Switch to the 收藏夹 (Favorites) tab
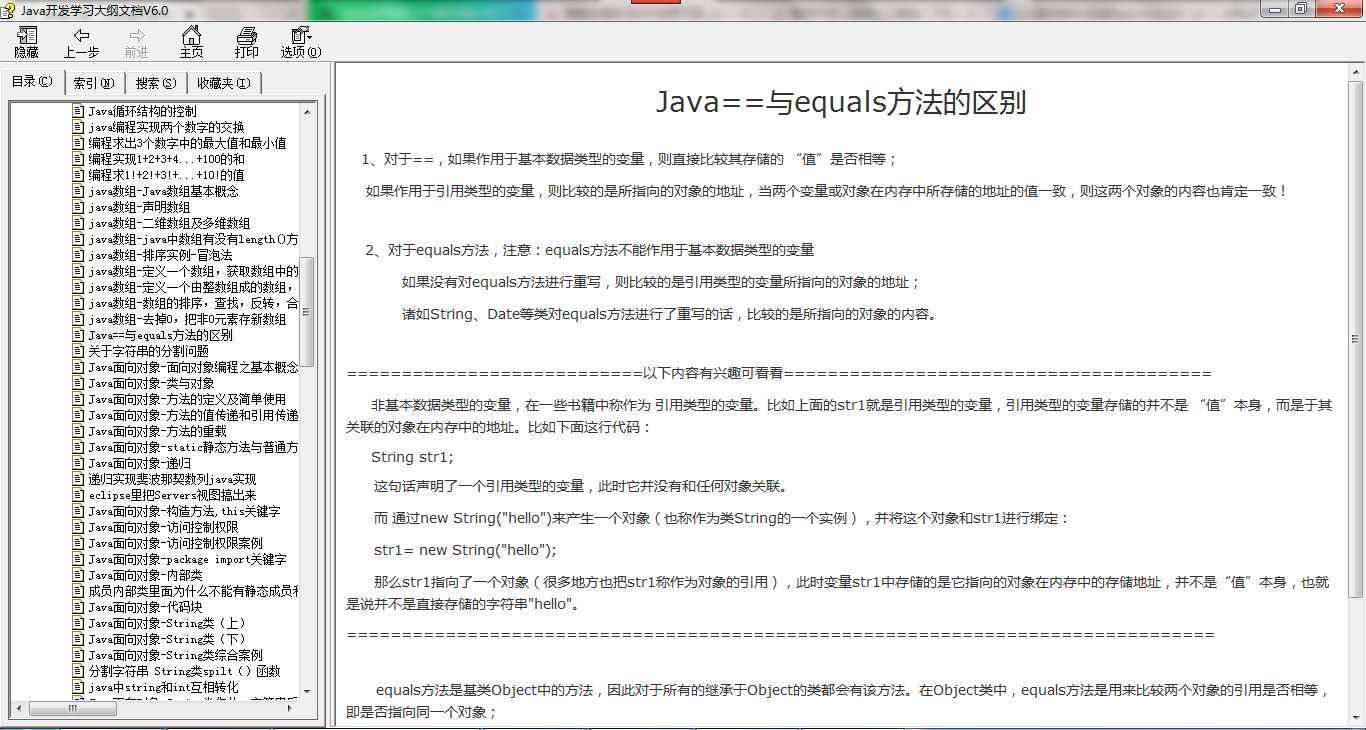The image size is (1366, 730). pyautogui.click(x=224, y=83)
